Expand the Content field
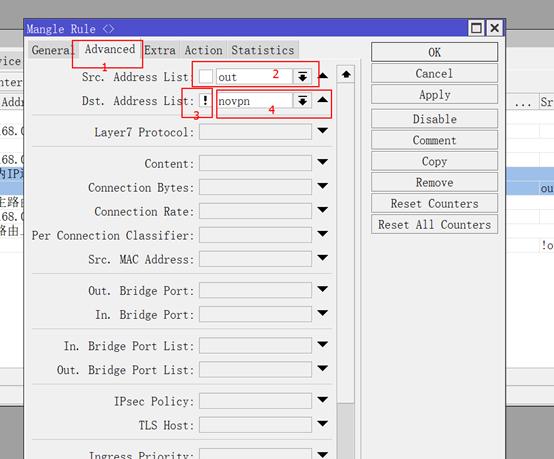This screenshot has width=554, height=459. coord(323,162)
